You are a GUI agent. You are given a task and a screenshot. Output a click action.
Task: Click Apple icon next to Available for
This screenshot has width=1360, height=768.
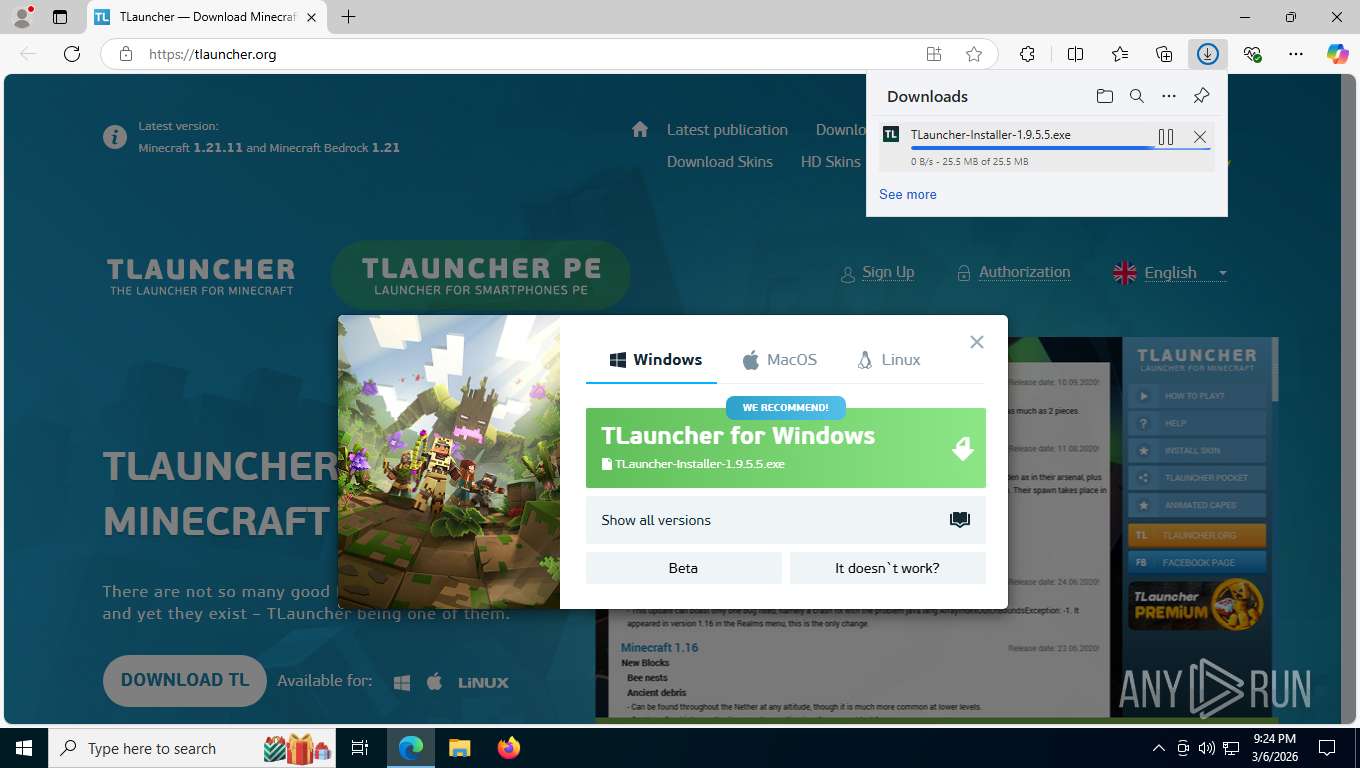[x=434, y=682]
